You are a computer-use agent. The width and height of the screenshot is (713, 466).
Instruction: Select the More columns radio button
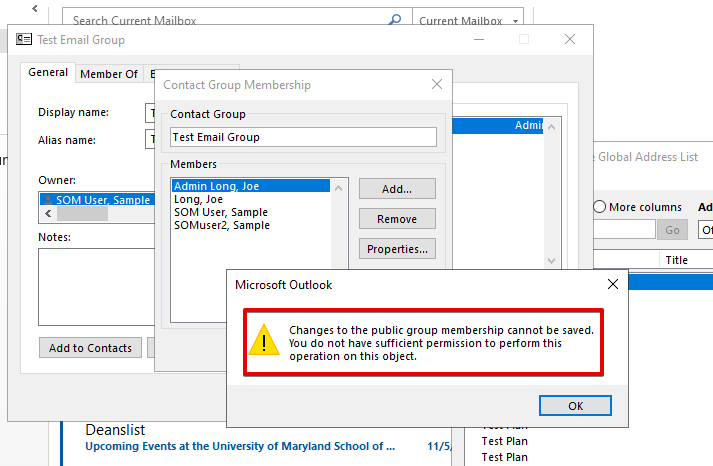(x=600, y=207)
